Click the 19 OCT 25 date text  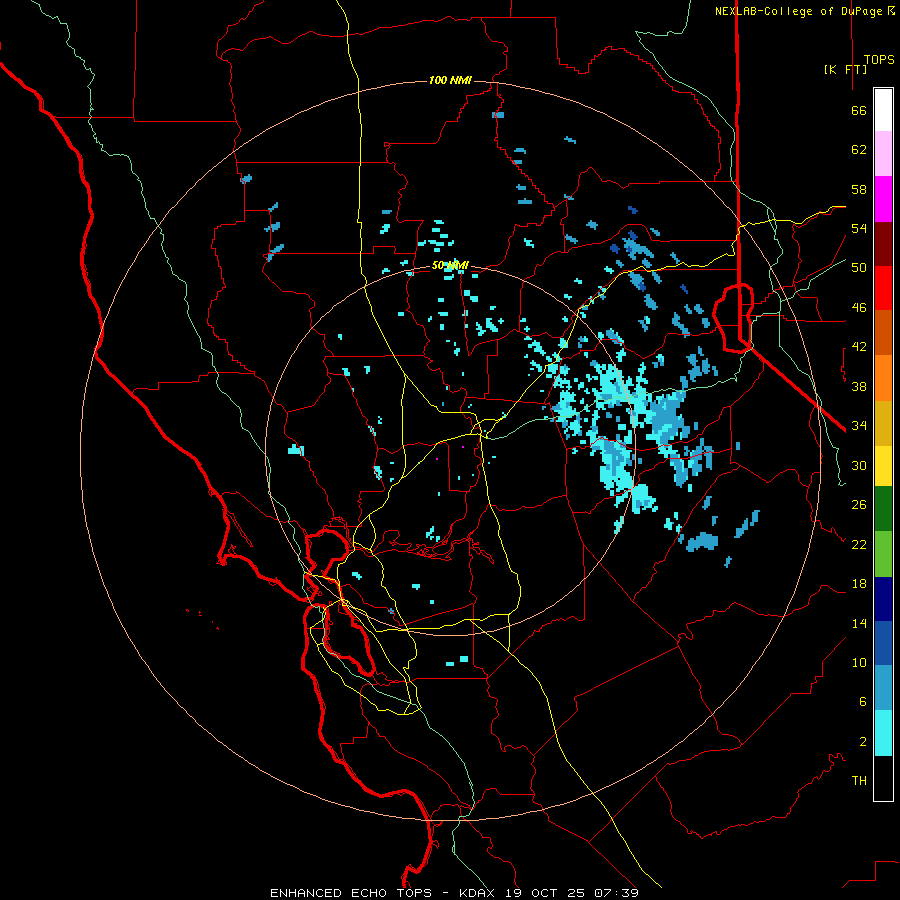coord(547,893)
